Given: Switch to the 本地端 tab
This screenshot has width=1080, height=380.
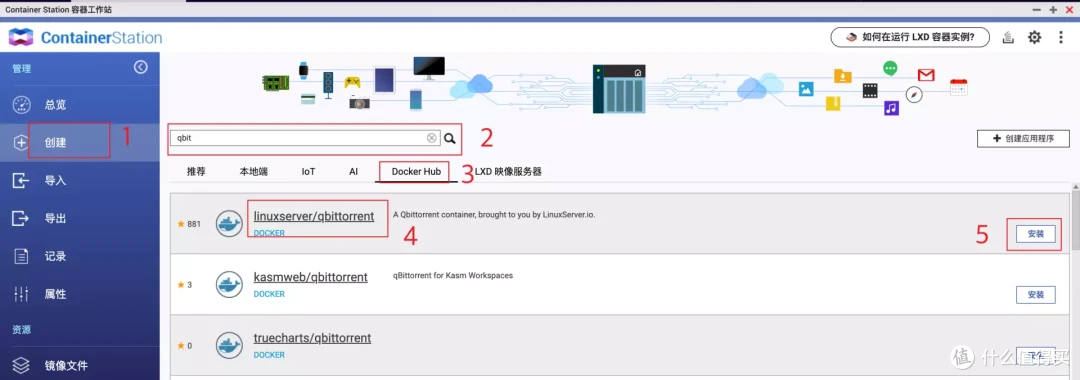Looking at the screenshot, I should (x=253, y=171).
